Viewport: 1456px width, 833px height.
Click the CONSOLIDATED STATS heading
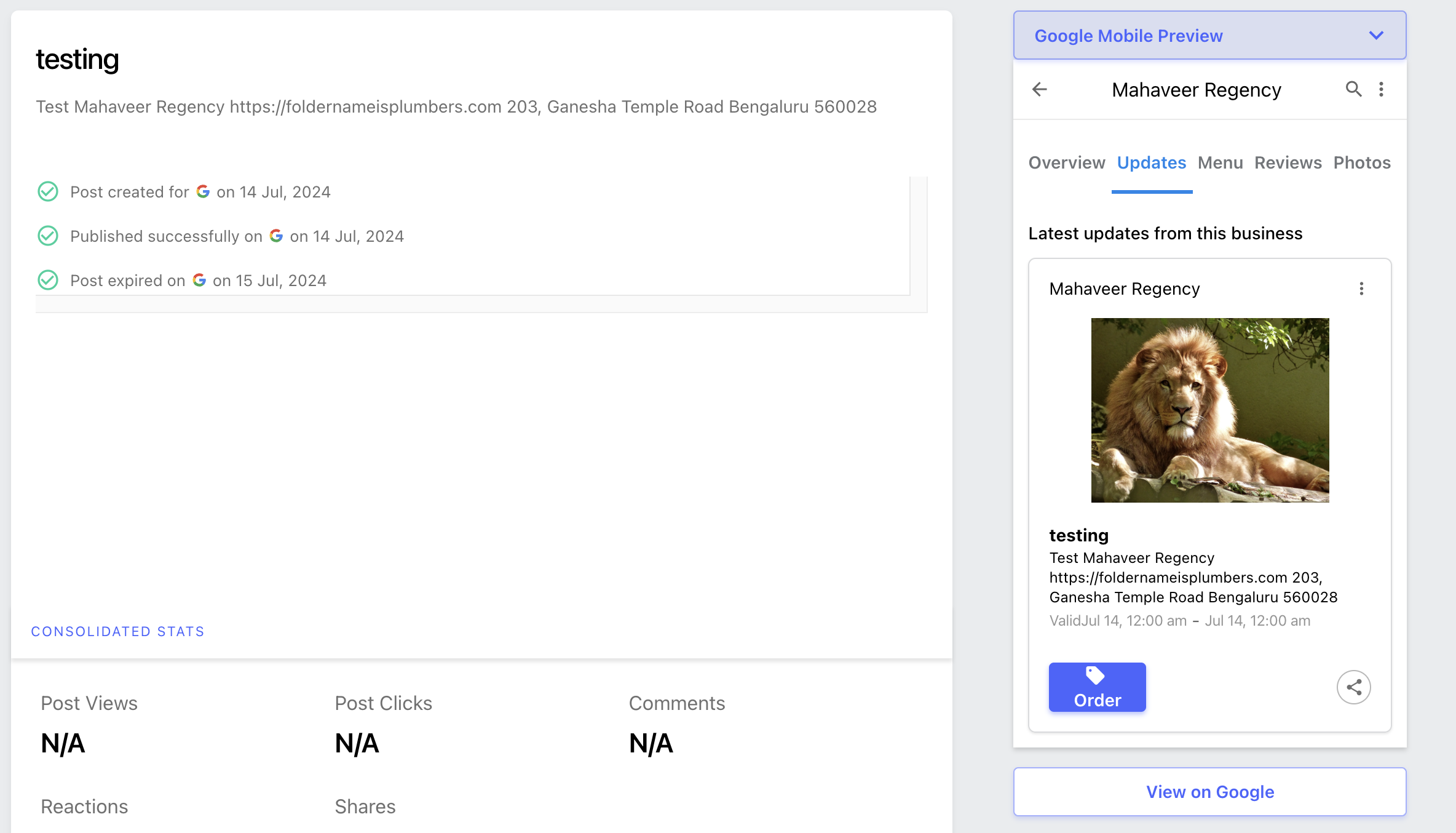pos(117,632)
